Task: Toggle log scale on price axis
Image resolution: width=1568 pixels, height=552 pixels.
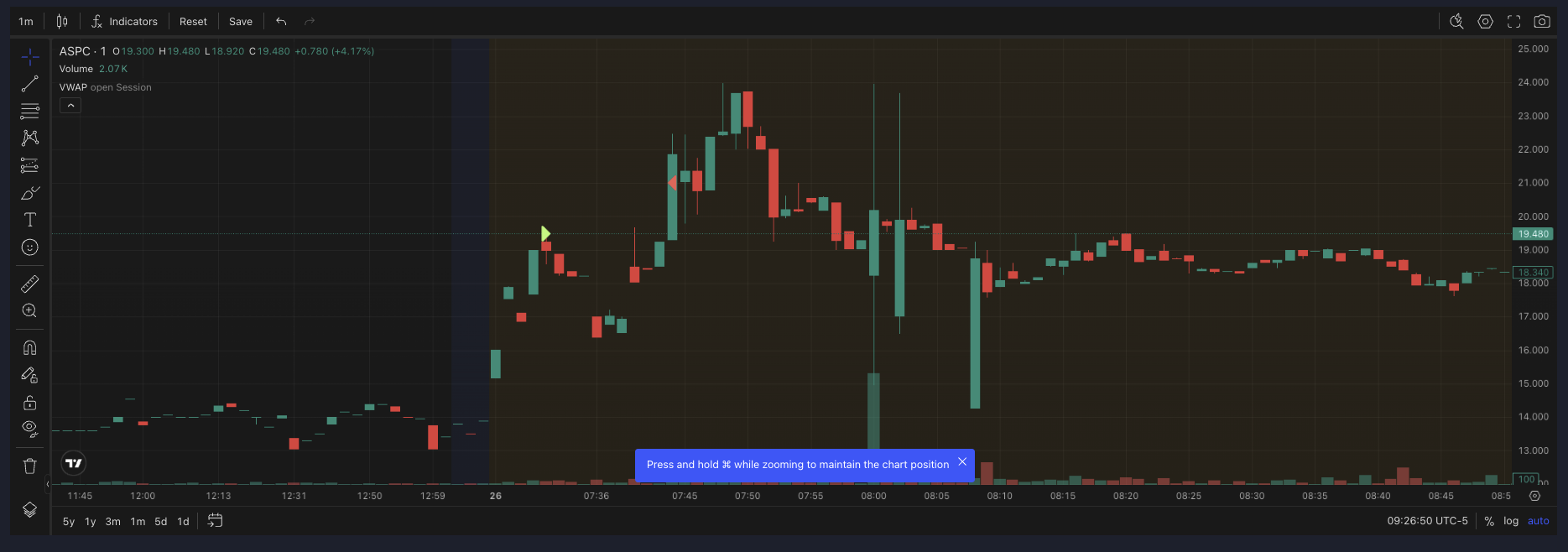Action: 1510,521
